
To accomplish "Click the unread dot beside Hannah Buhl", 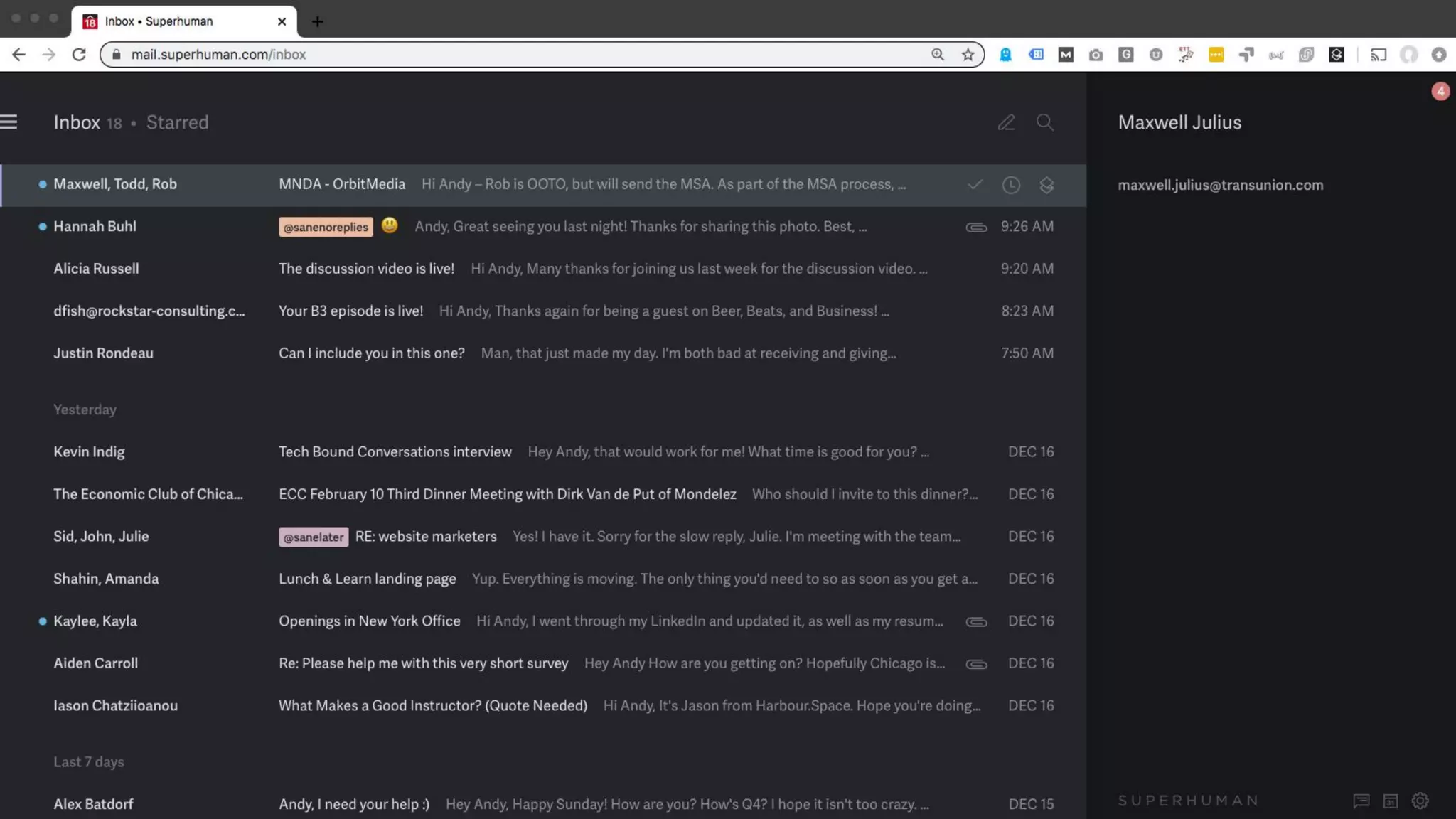I will [43, 227].
